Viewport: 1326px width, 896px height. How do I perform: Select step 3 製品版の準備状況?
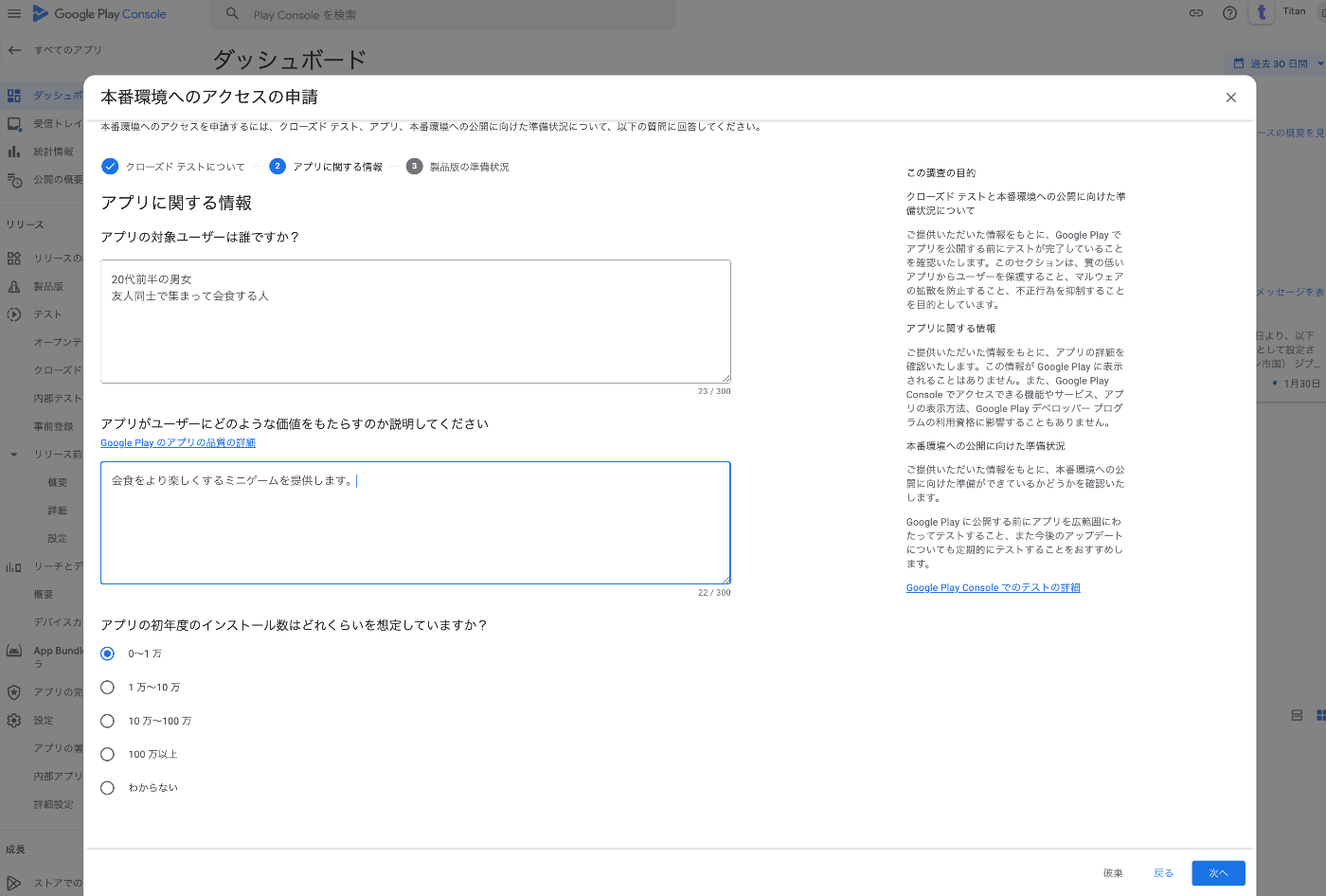pyautogui.click(x=457, y=167)
